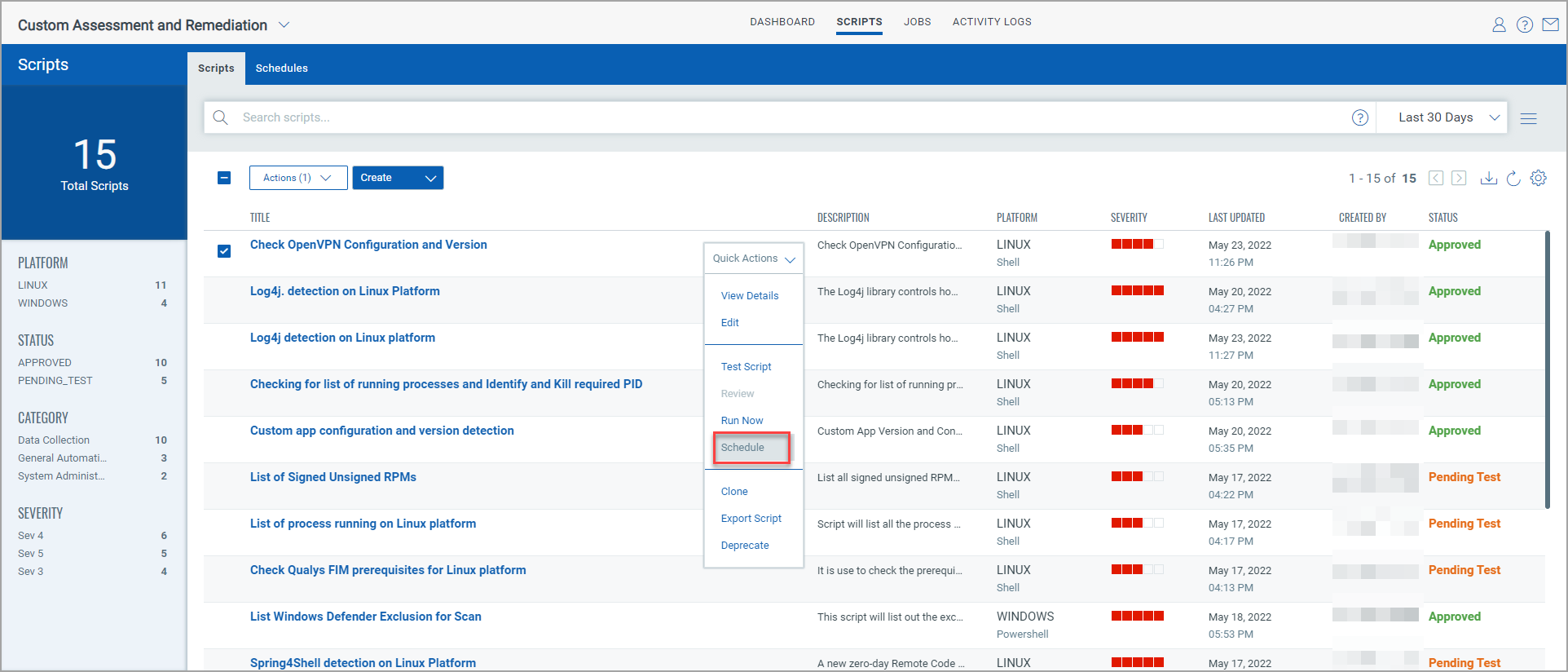Image resolution: width=1568 pixels, height=672 pixels.
Task: Sort by TITLE column header
Action: [x=260, y=218]
